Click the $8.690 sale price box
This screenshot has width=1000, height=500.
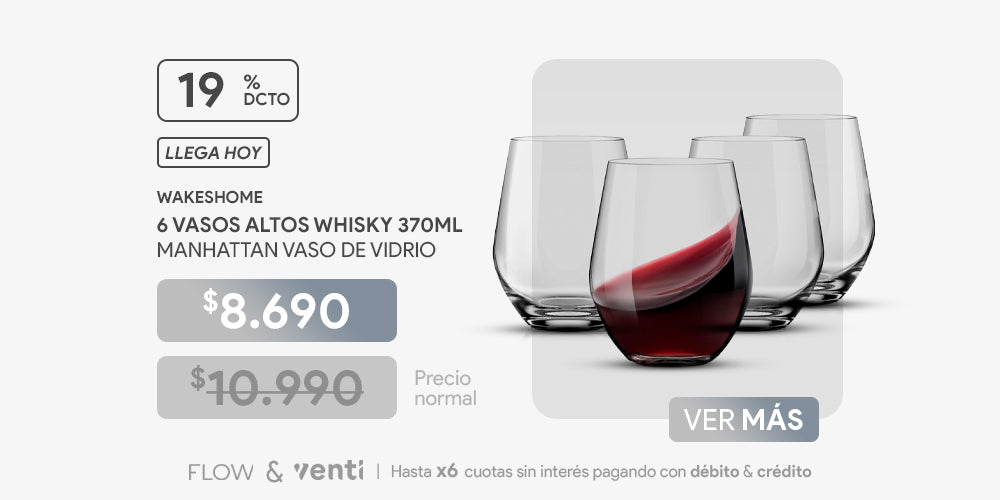click(x=277, y=311)
